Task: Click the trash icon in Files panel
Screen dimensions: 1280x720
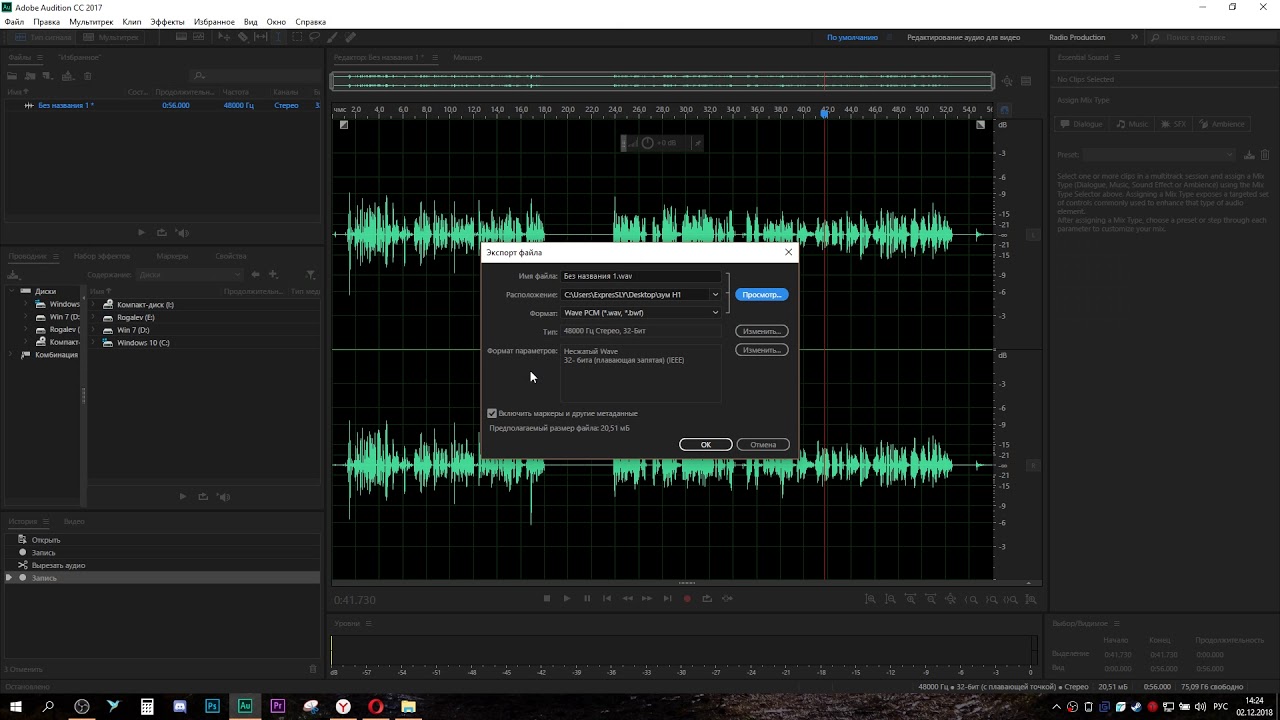Action: pyautogui.click(x=88, y=76)
